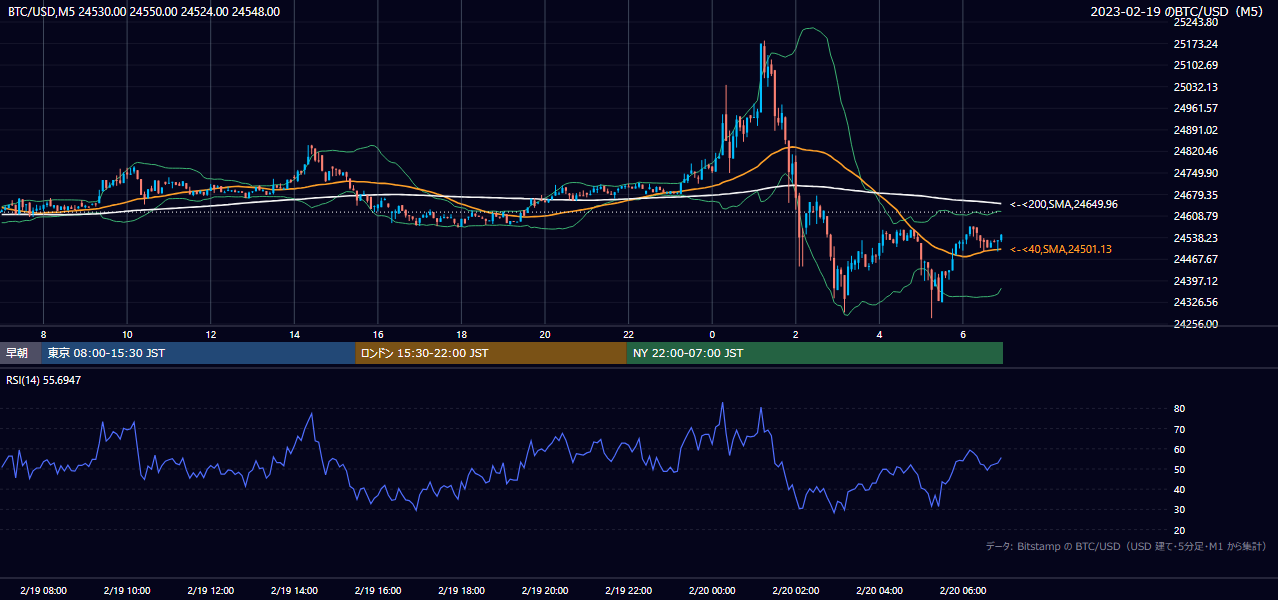The width and height of the screenshot is (1278, 600).
Task: Click the bottom time label 2/19 08:00
Action: pyautogui.click(x=43, y=591)
